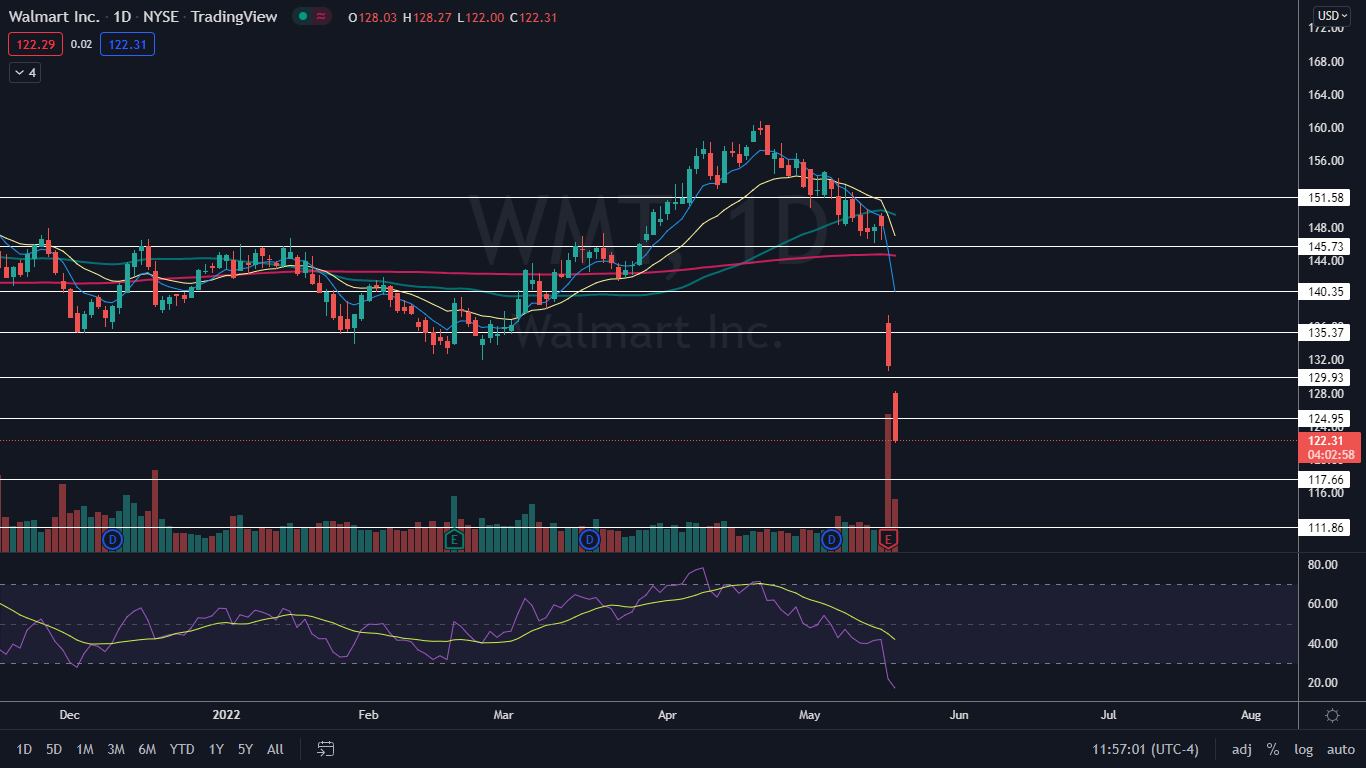
Task: Click the 140.35 price level label
Action: click(1323, 291)
